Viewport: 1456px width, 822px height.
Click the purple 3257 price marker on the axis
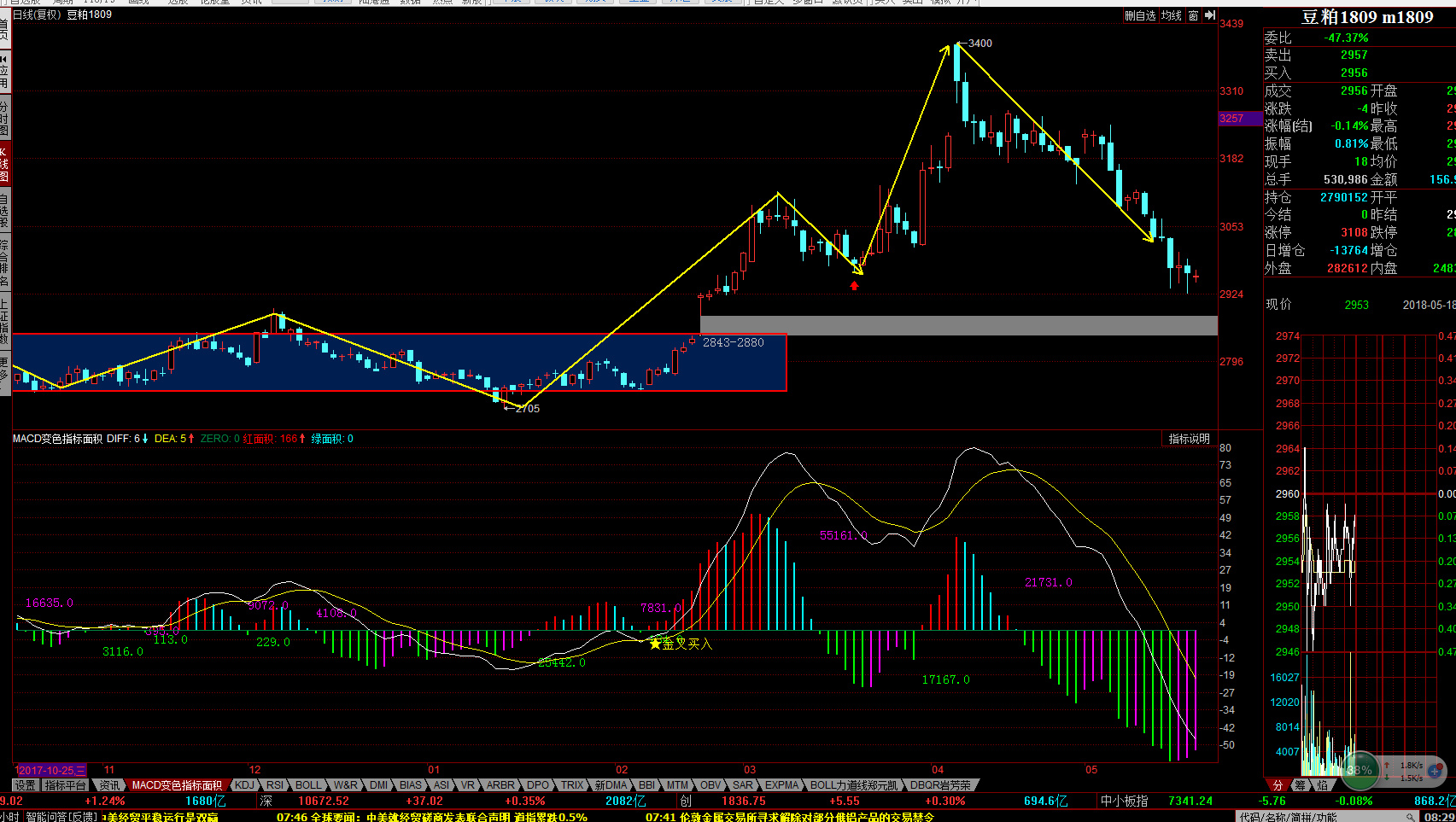(x=1240, y=119)
